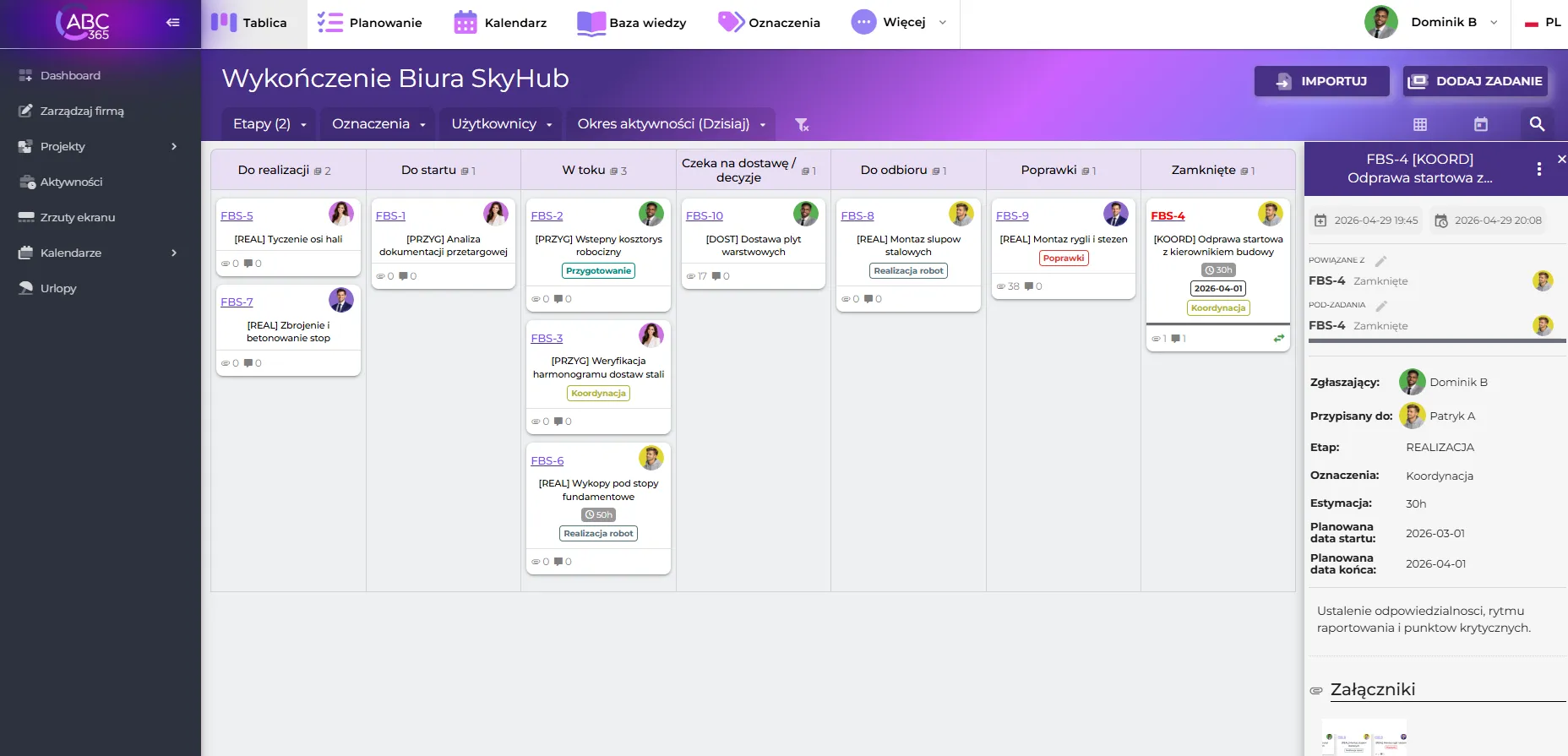
Task: Click the 50h estimate badge on FBS-6
Action: tap(598, 515)
